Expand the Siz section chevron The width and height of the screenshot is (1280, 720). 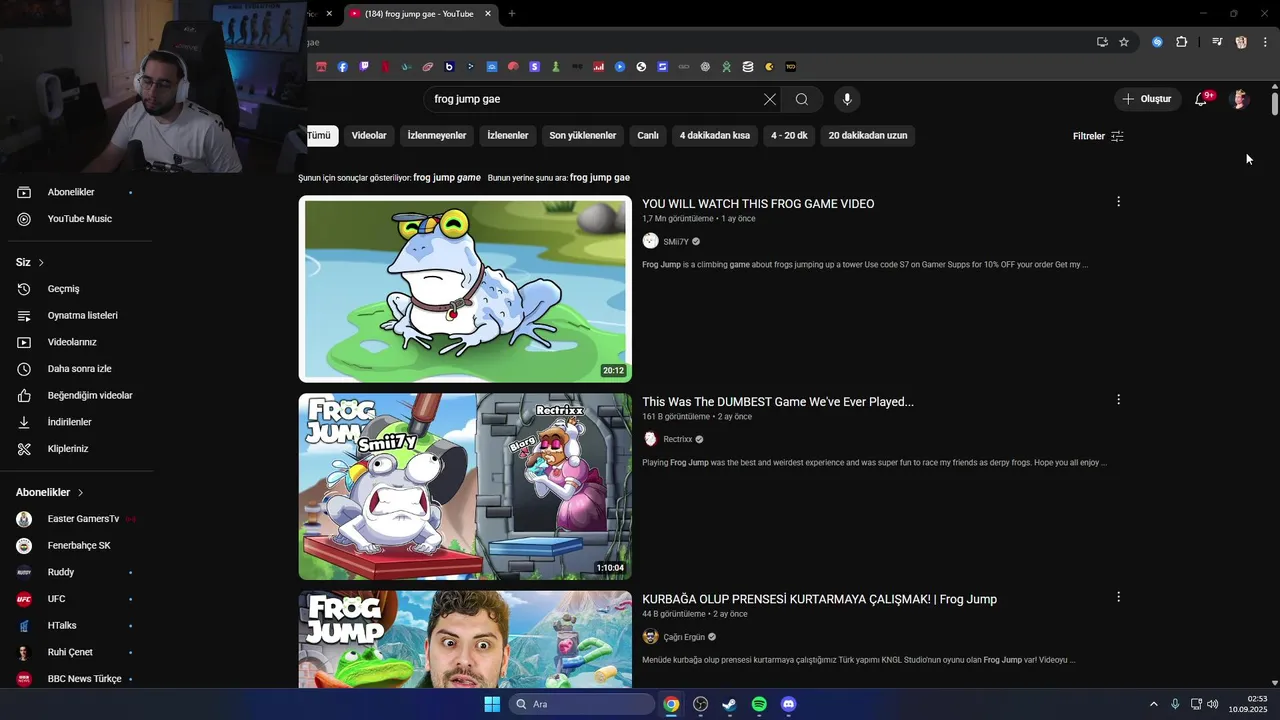tap(41, 262)
